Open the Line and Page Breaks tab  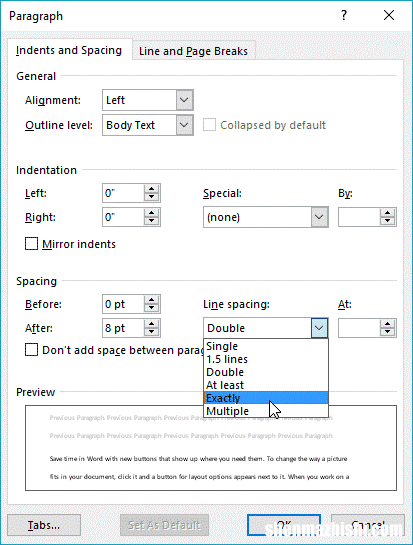click(x=193, y=51)
